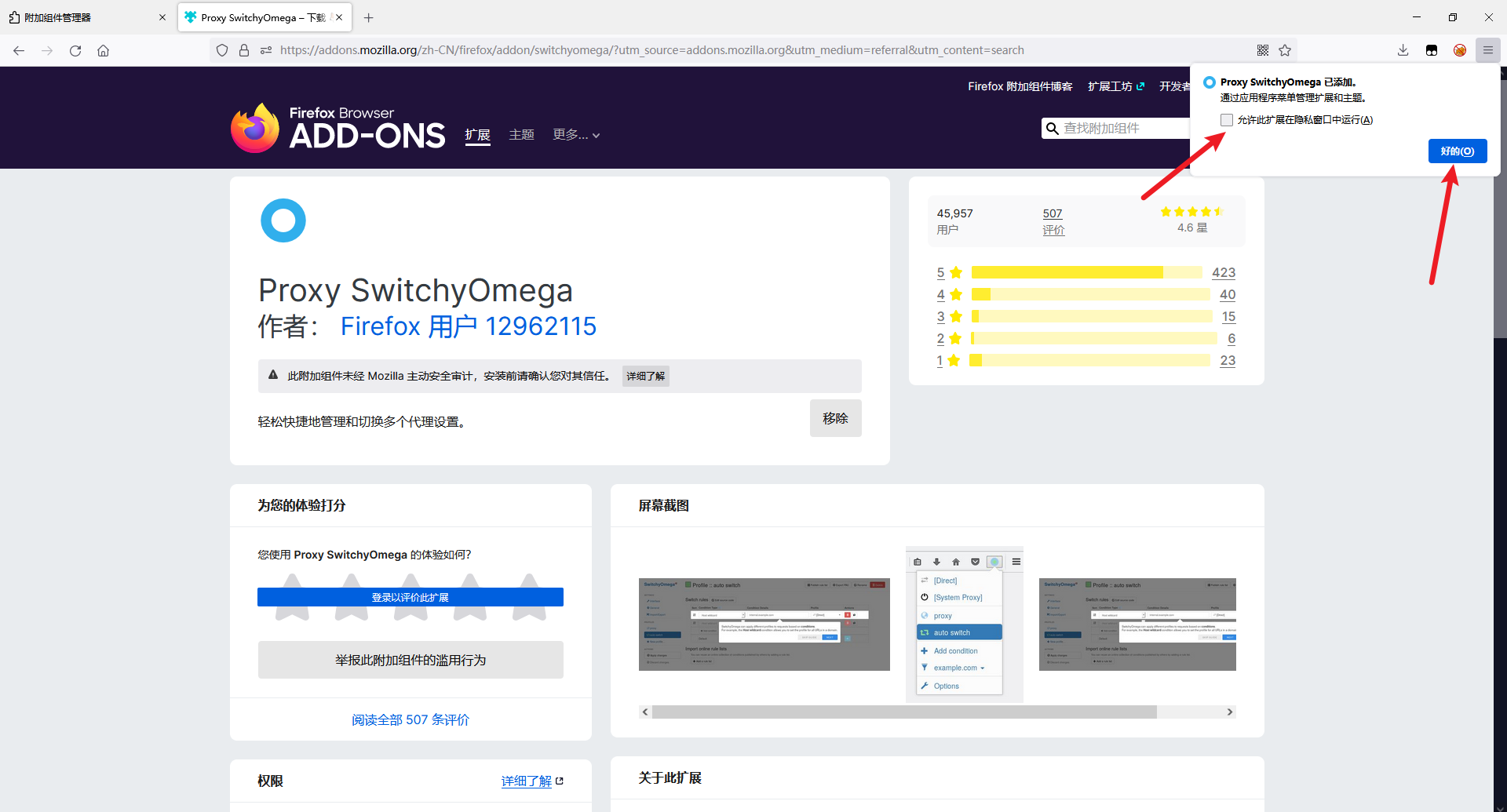Open the first screenshot thumbnail
1507x812 pixels.
point(764,624)
